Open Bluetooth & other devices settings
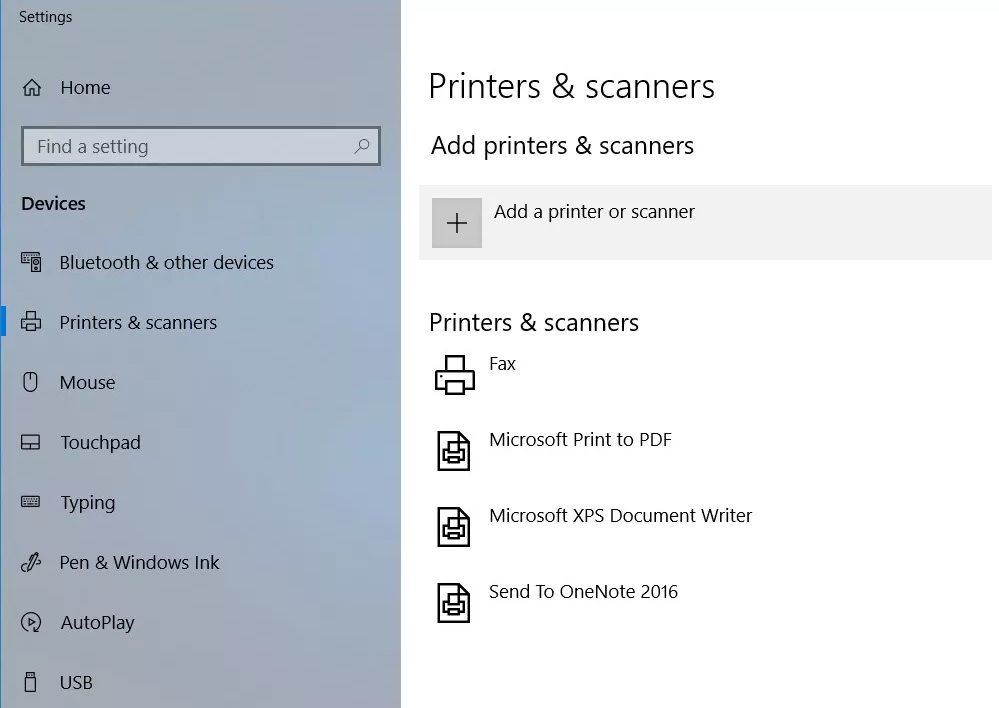 click(x=166, y=263)
